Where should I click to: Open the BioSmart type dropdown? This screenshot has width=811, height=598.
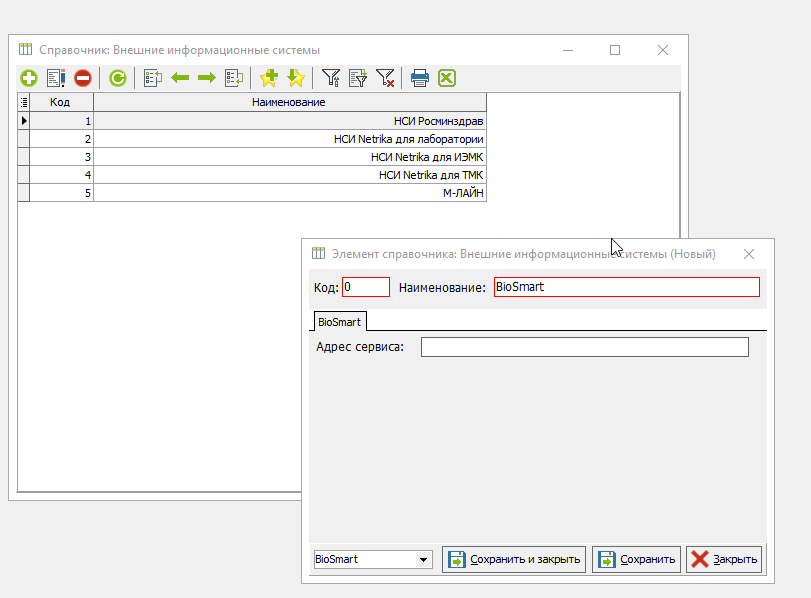click(424, 560)
